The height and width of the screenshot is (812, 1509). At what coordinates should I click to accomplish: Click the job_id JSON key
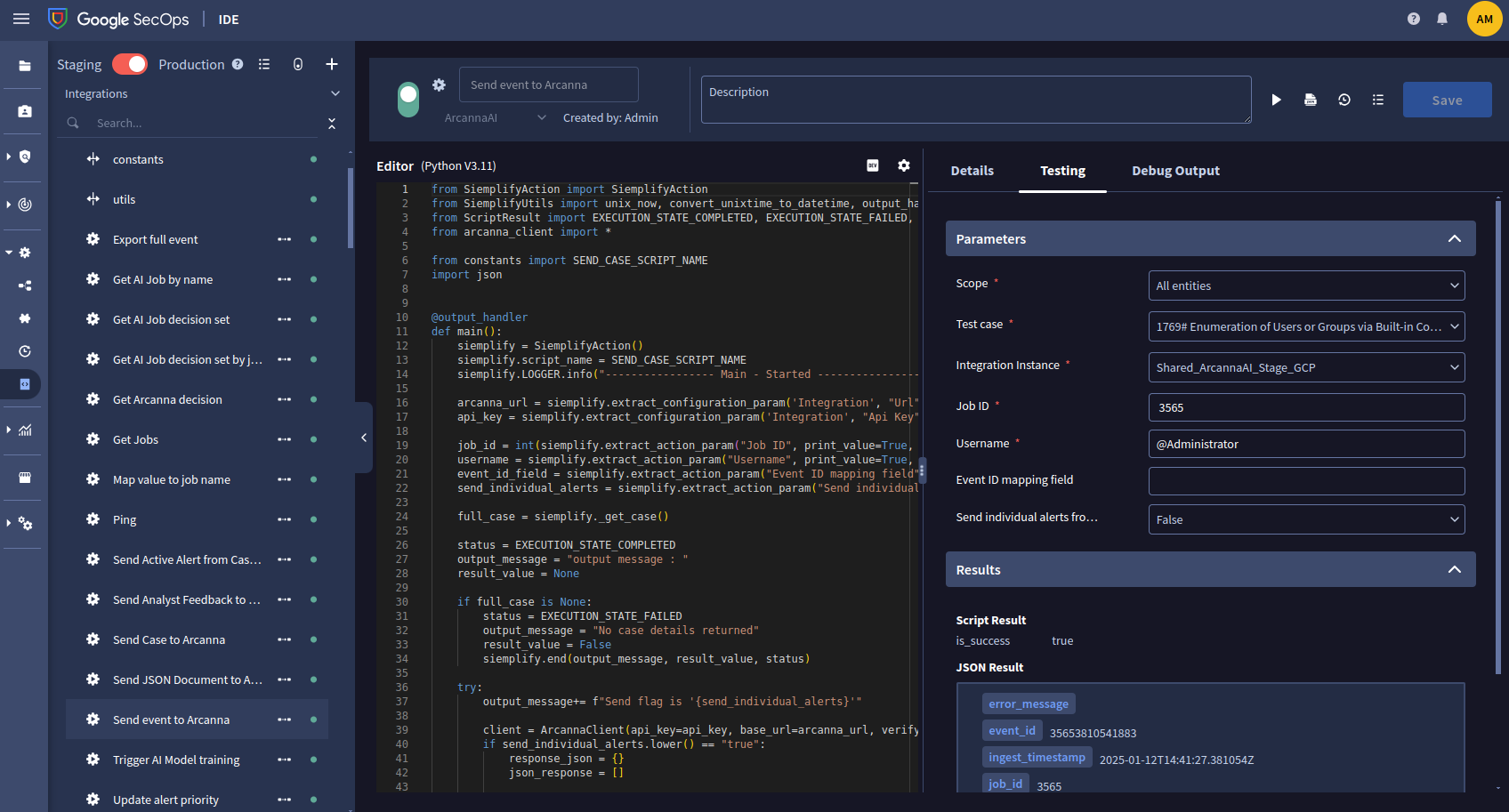point(1005,784)
